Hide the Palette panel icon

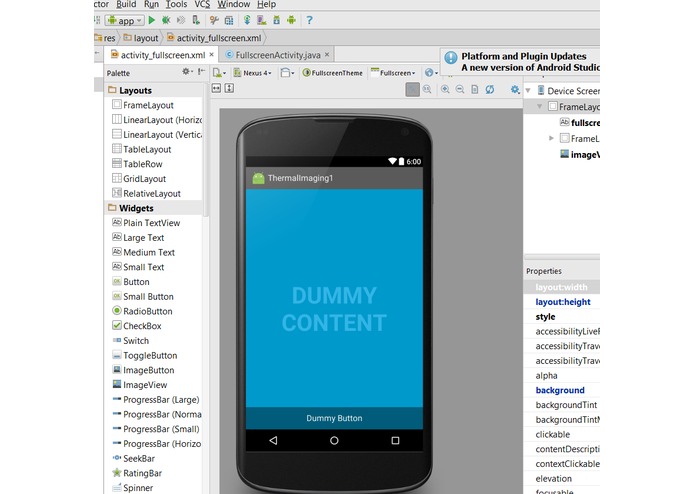point(201,71)
